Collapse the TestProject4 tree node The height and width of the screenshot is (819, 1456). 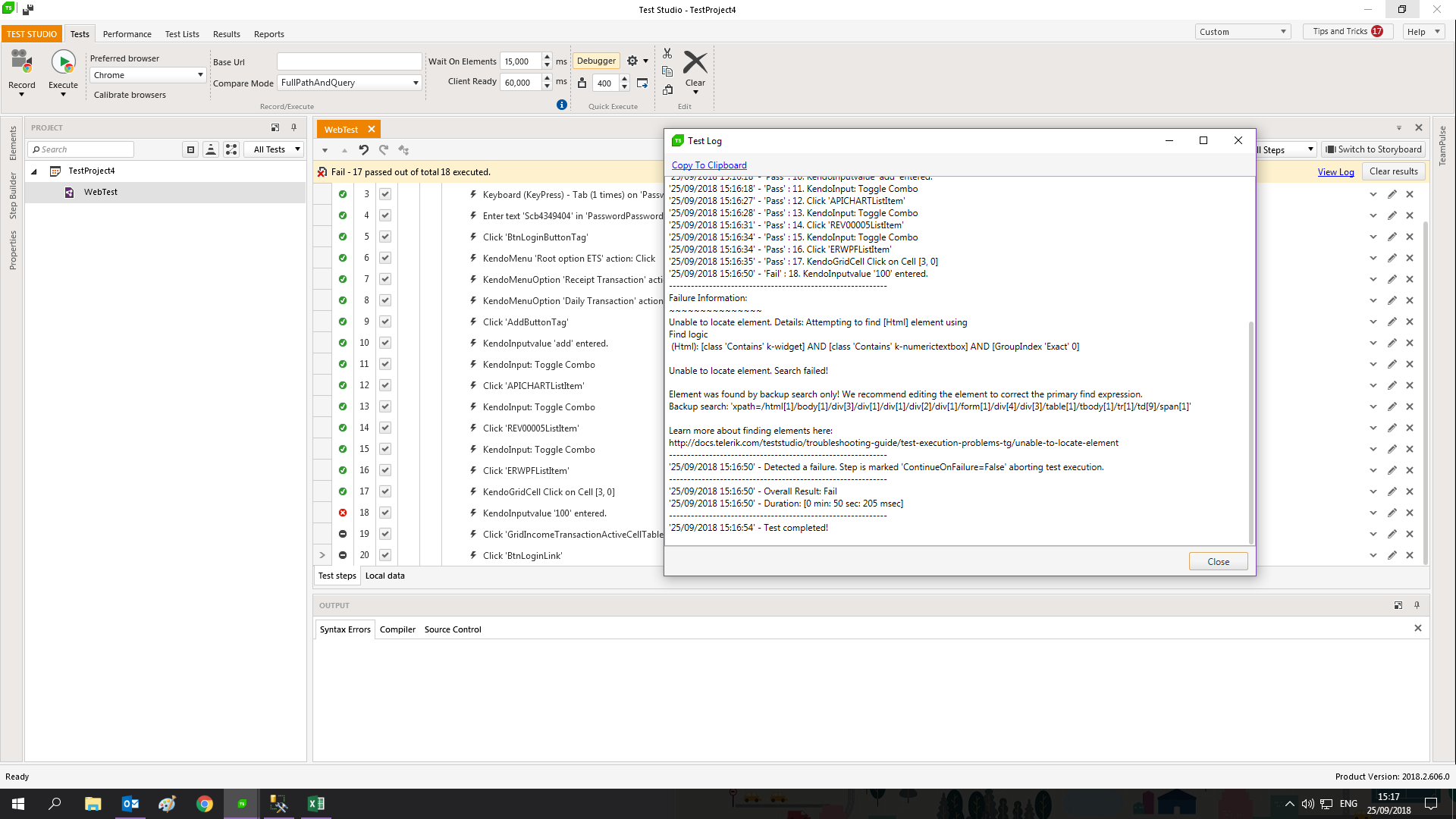tap(34, 171)
